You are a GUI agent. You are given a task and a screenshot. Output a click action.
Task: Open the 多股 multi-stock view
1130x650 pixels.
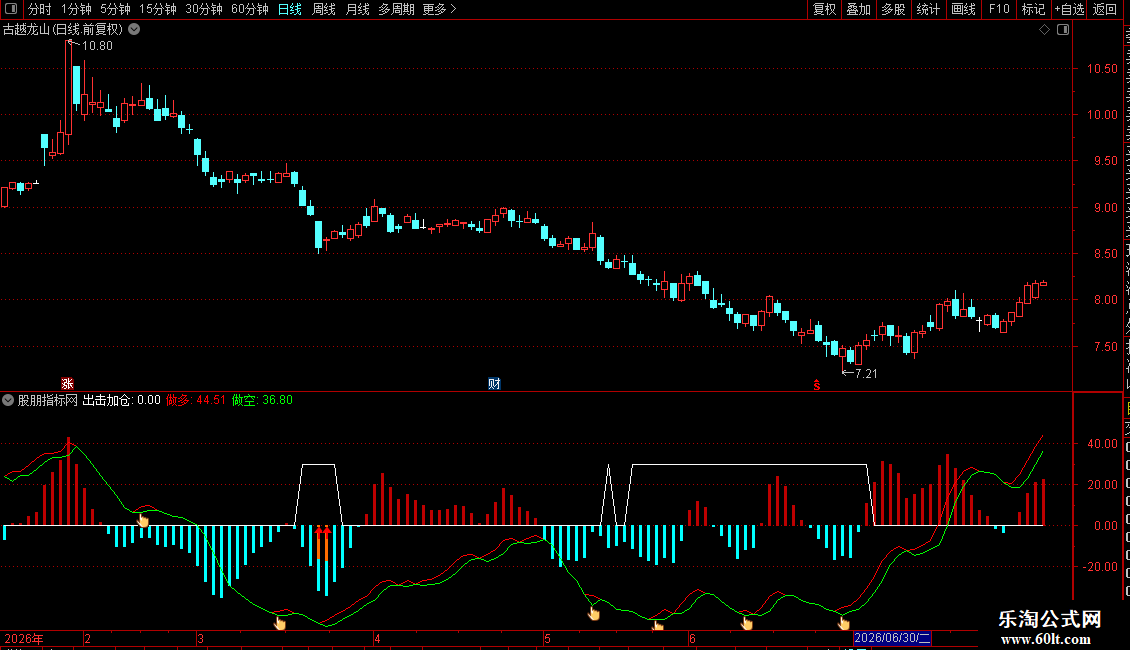[x=894, y=9]
